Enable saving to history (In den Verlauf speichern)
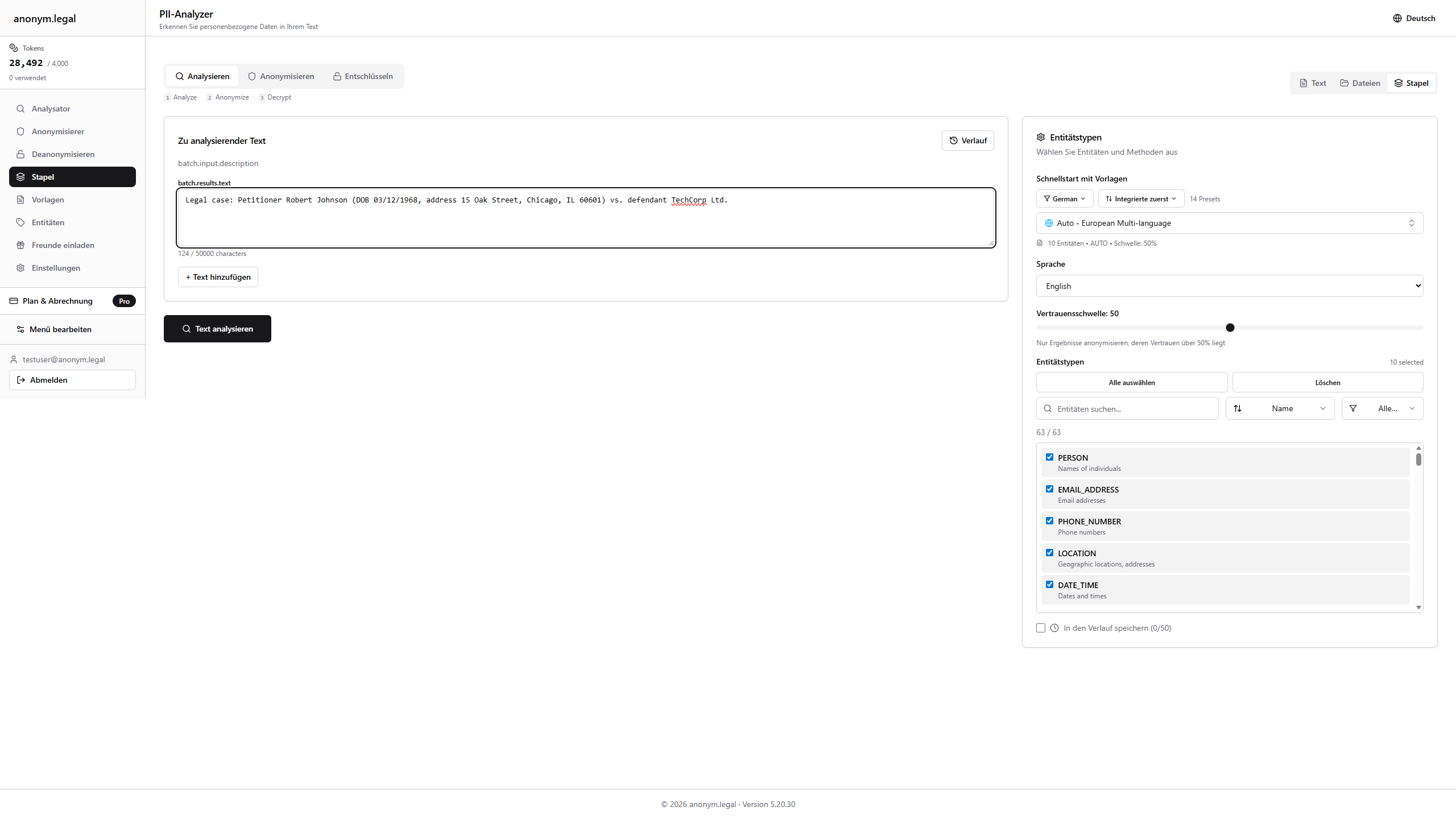Viewport: 1456px width, 819px height. click(x=1041, y=627)
